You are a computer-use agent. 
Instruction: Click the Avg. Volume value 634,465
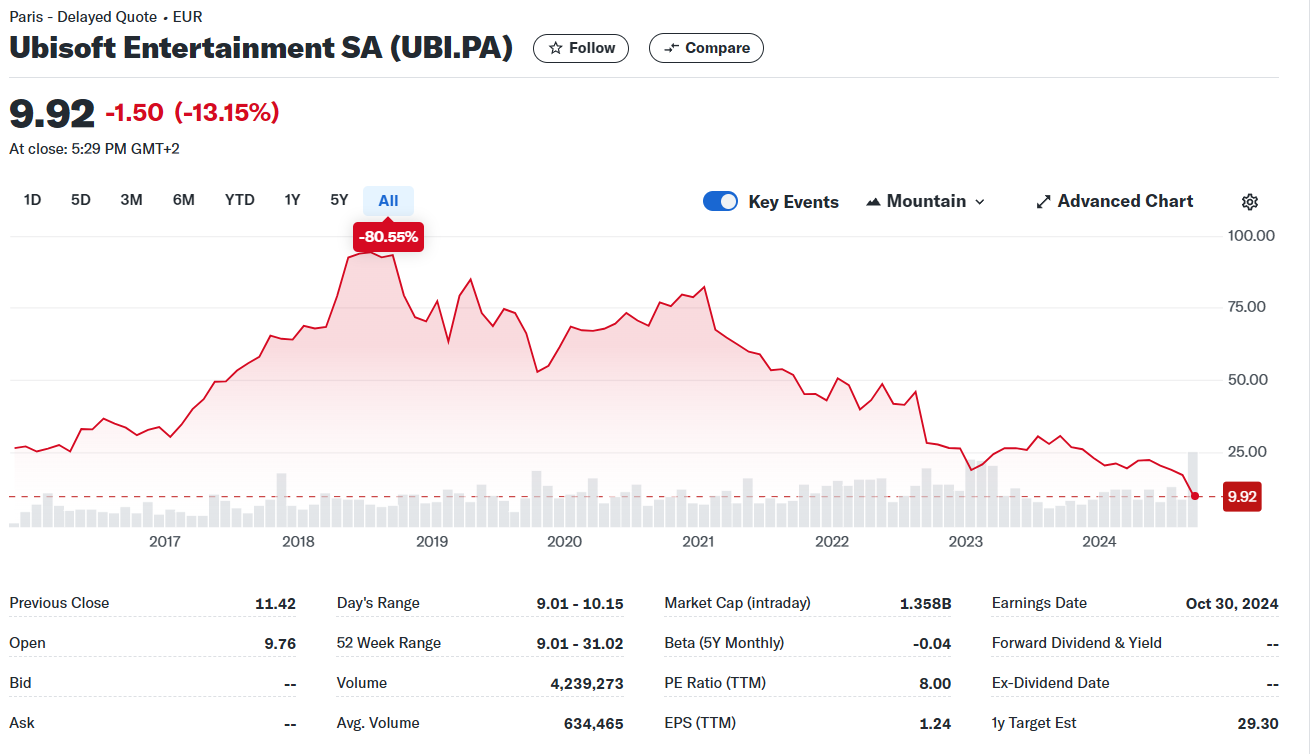click(x=592, y=723)
